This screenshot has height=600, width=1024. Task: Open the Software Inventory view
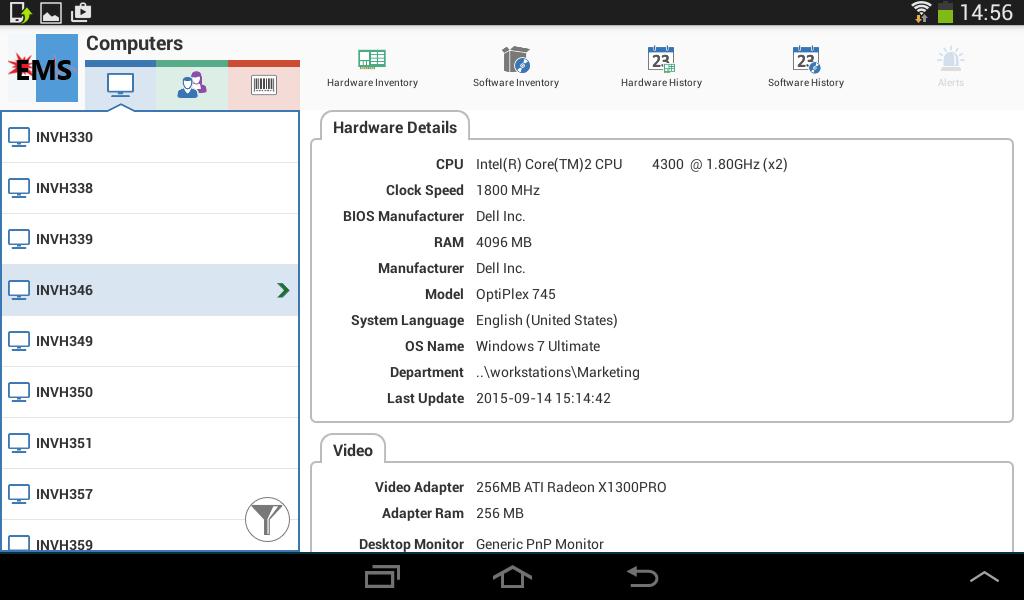[x=516, y=67]
